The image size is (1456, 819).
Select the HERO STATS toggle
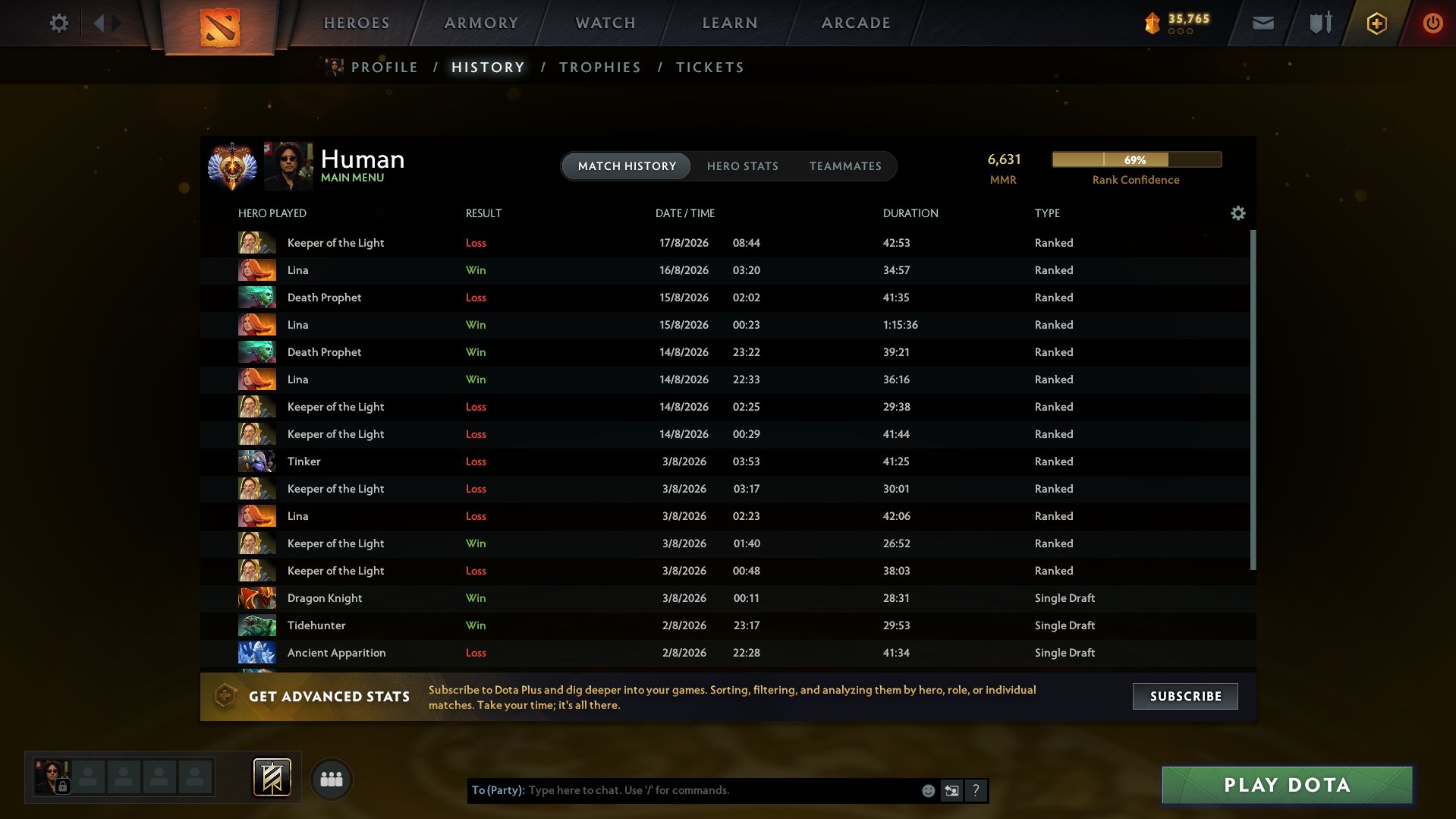[x=743, y=166]
